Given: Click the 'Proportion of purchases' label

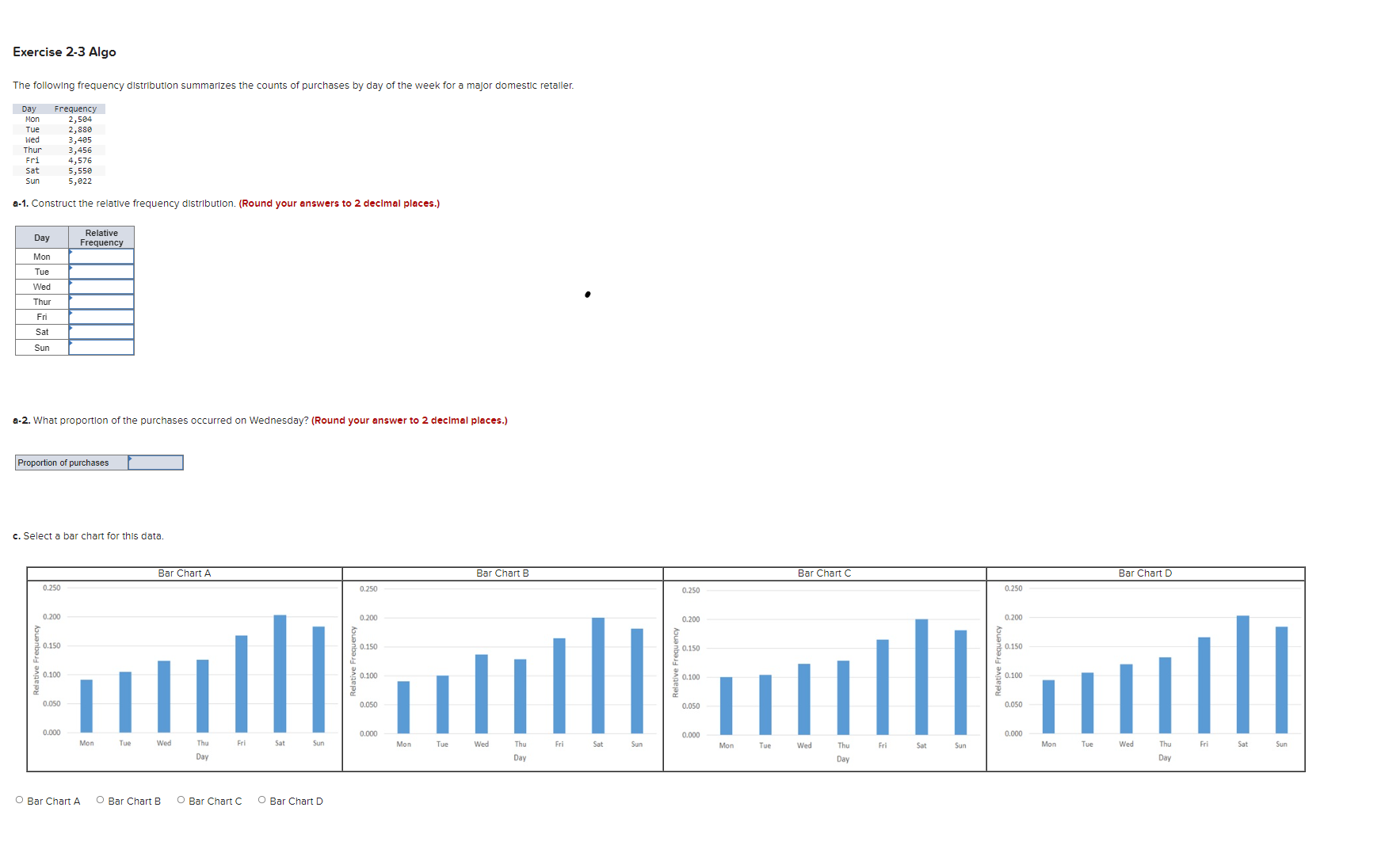Looking at the screenshot, I should click(x=63, y=463).
